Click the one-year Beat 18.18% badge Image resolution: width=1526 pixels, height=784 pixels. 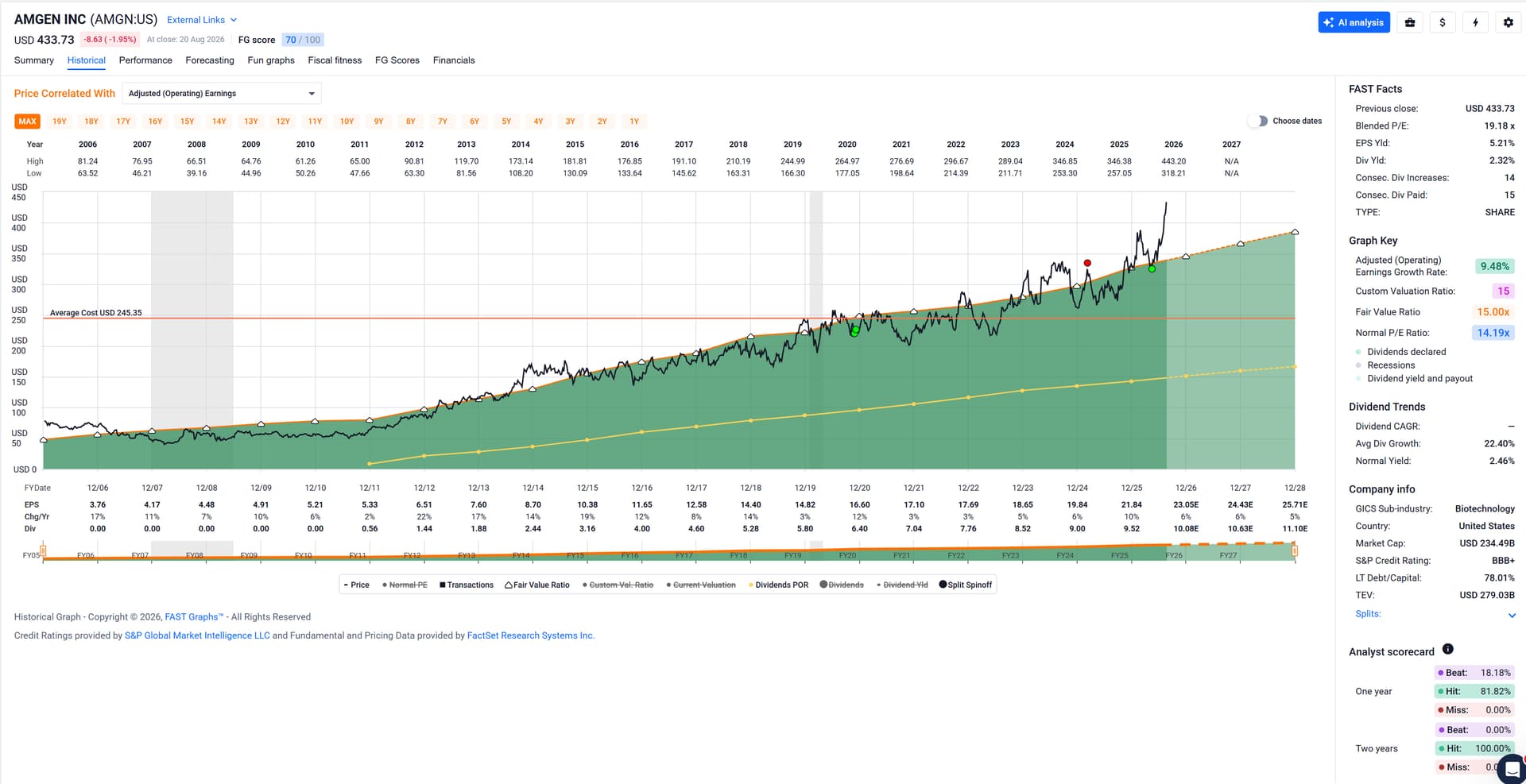(1474, 673)
